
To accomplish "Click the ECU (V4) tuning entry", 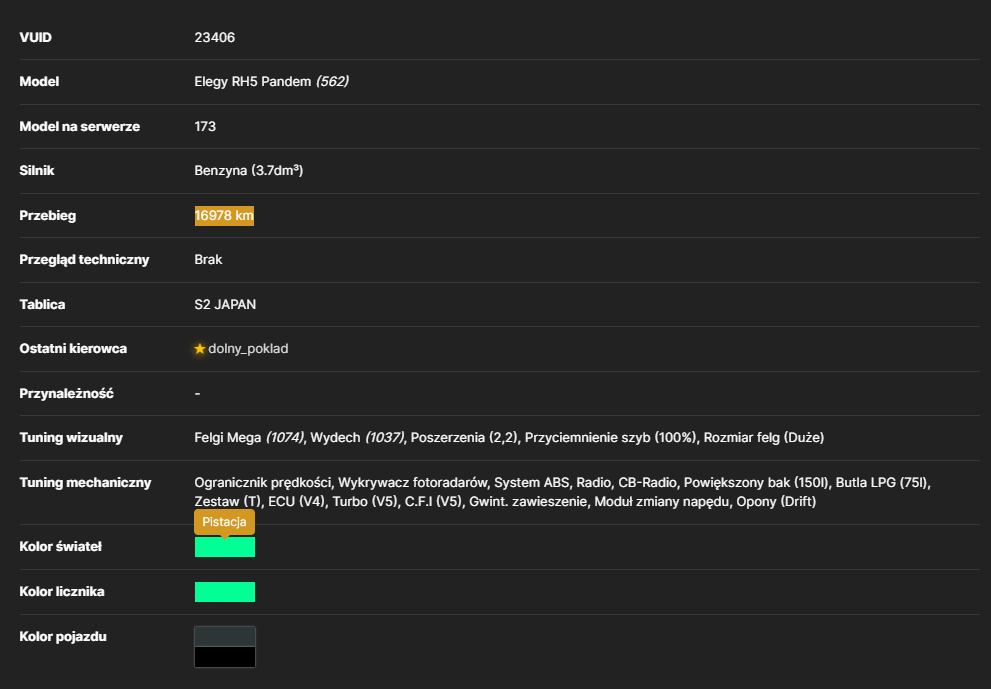I will [296, 502].
